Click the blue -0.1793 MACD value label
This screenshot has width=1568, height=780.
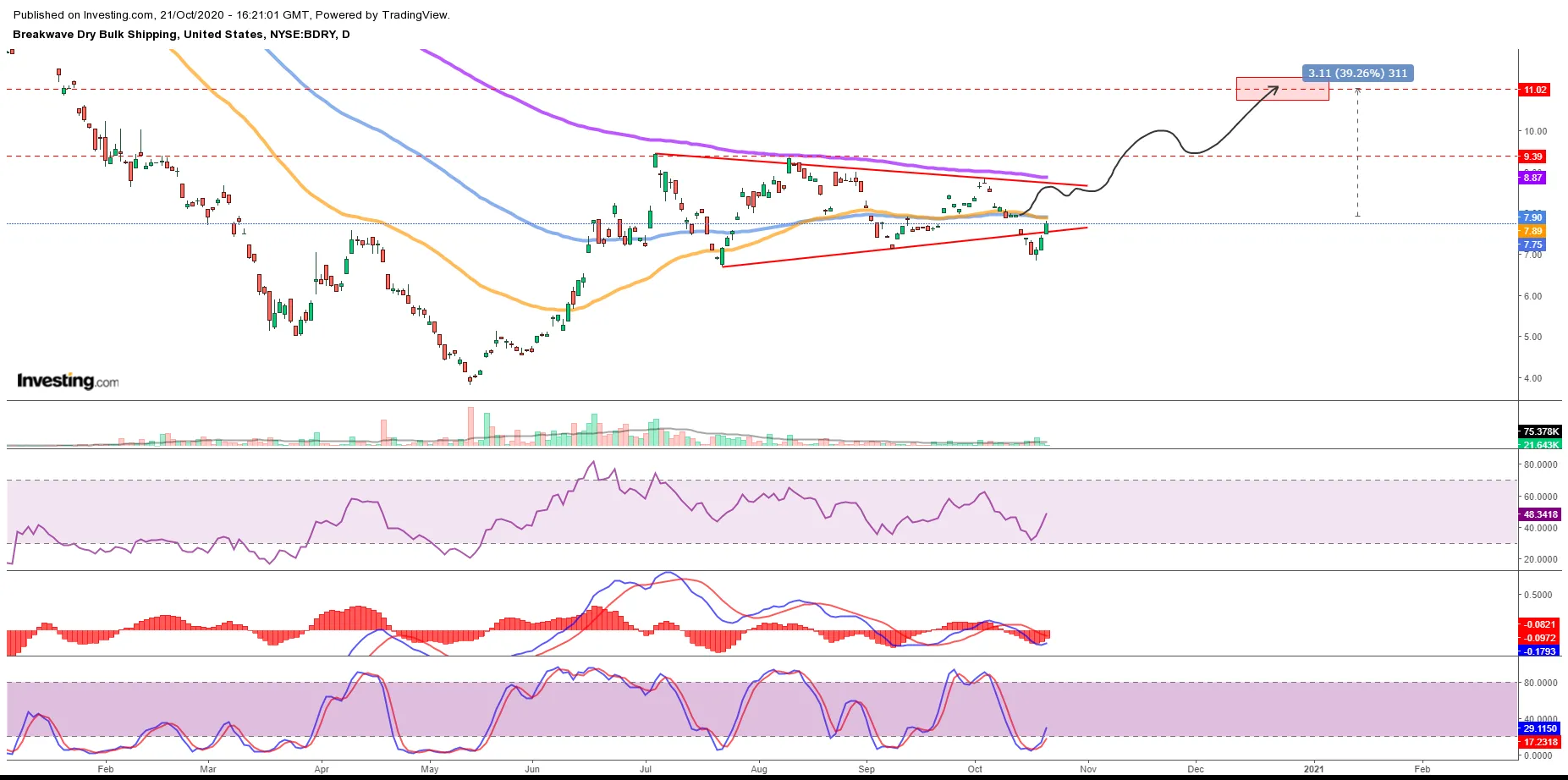(x=1540, y=651)
